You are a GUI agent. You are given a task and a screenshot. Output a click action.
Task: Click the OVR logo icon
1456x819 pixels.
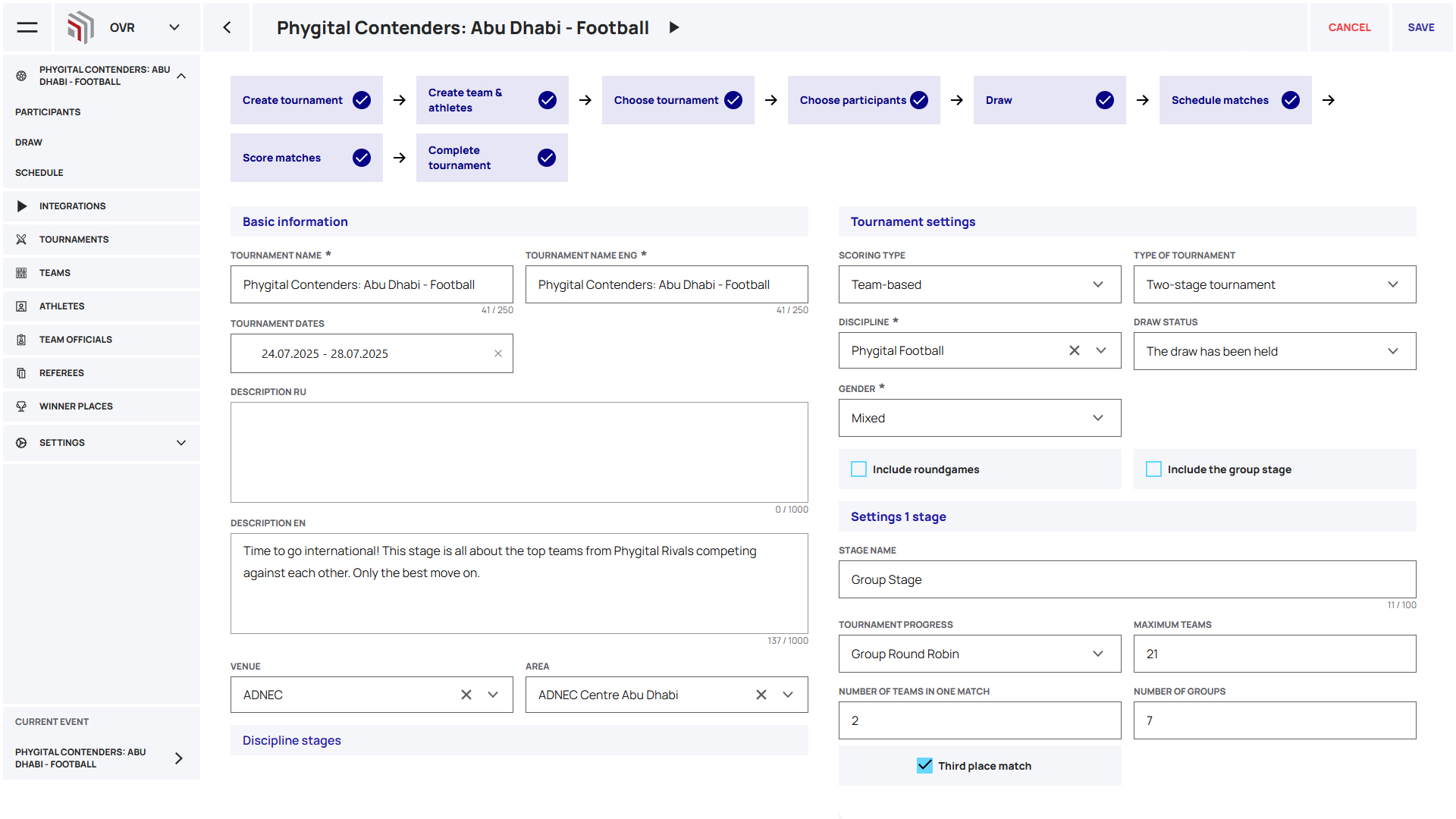[x=80, y=27]
